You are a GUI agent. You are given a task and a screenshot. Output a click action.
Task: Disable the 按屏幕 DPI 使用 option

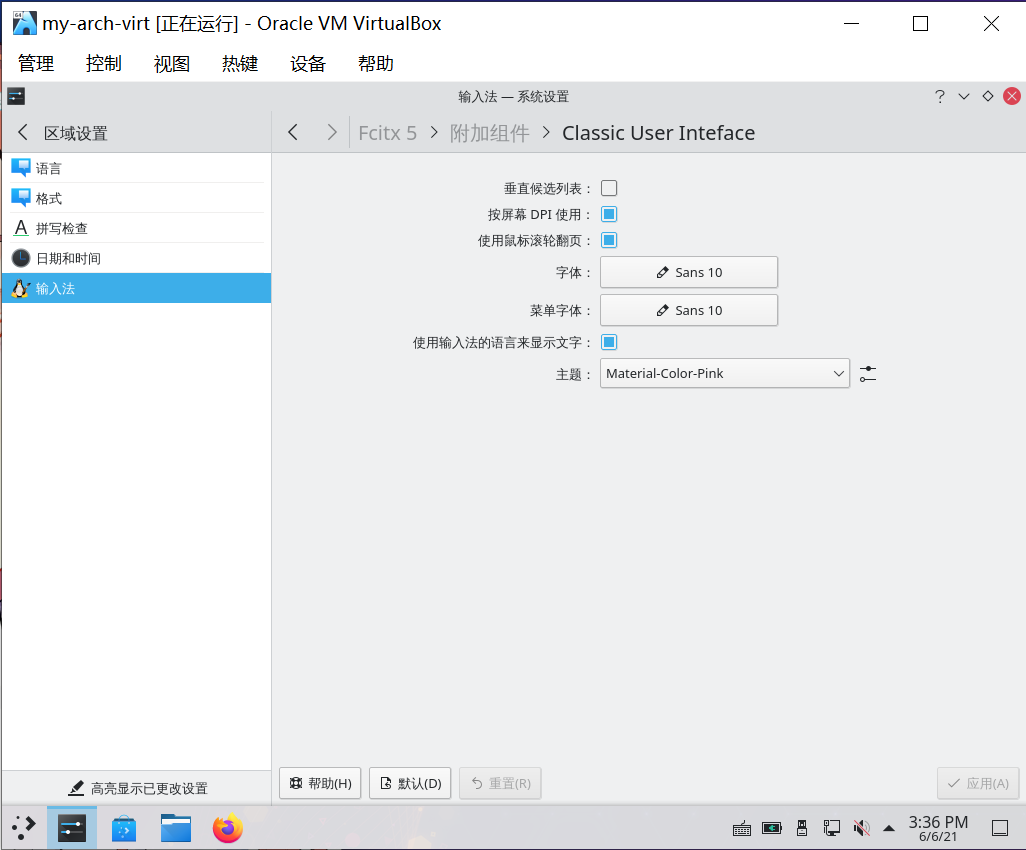click(609, 213)
